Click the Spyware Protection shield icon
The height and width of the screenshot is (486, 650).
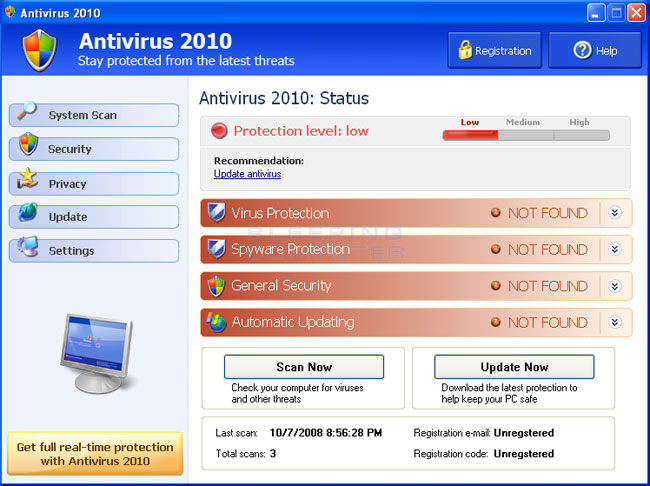pos(216,249)
